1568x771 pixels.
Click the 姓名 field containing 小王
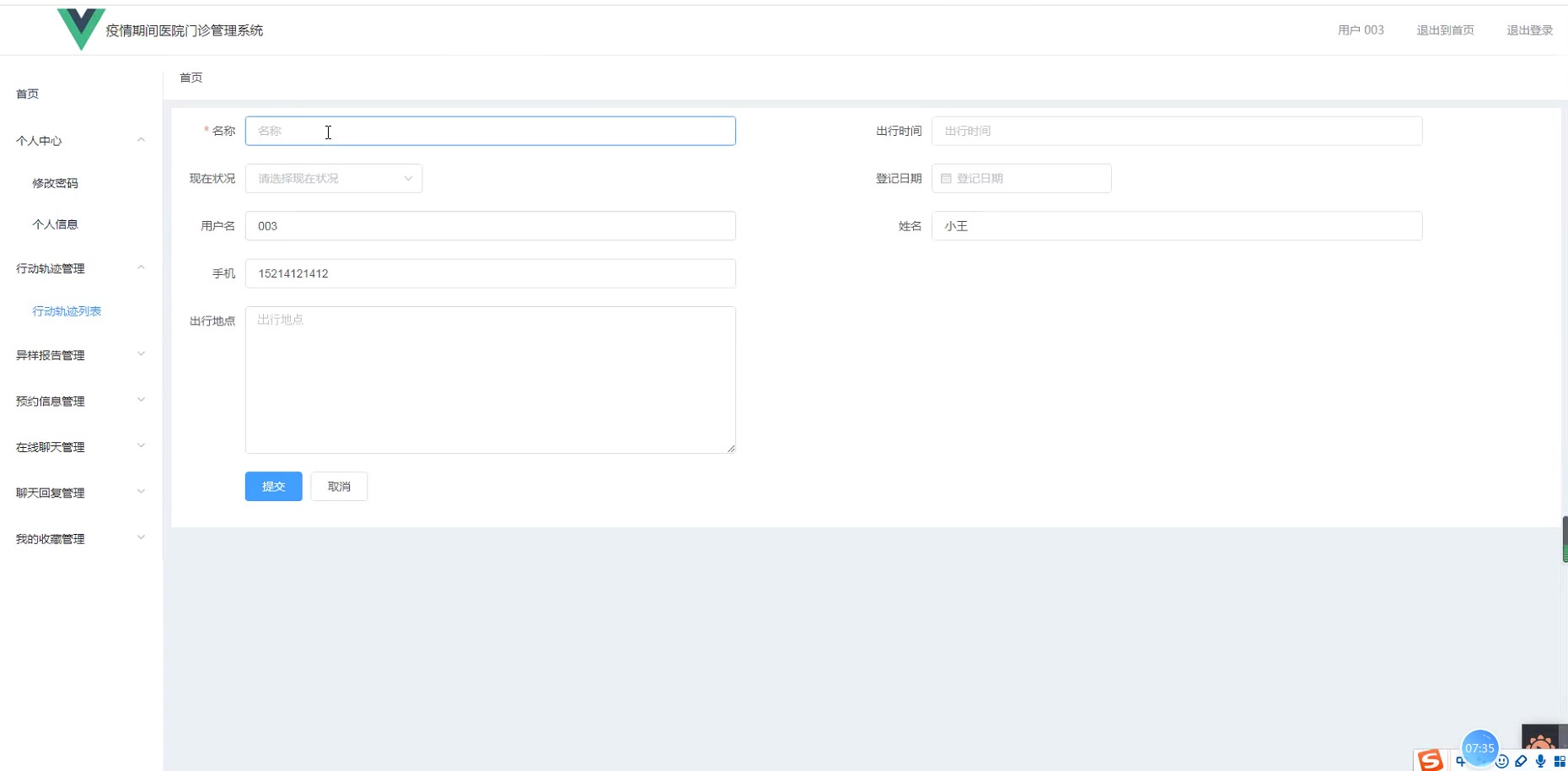pyautogui.click(x=1177, y=226)
